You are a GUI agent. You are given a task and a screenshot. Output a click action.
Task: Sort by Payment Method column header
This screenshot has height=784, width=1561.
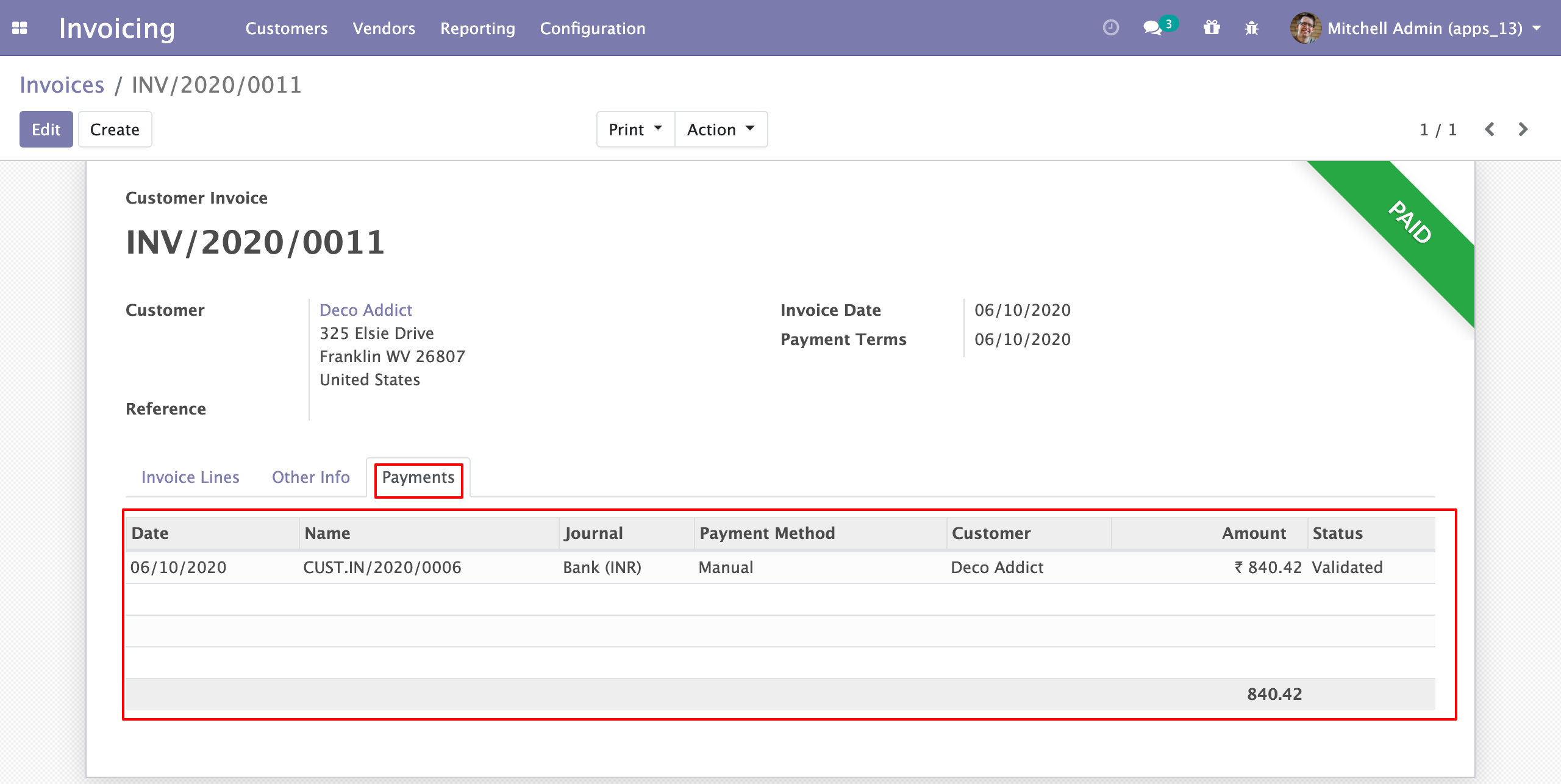(821, 533)
